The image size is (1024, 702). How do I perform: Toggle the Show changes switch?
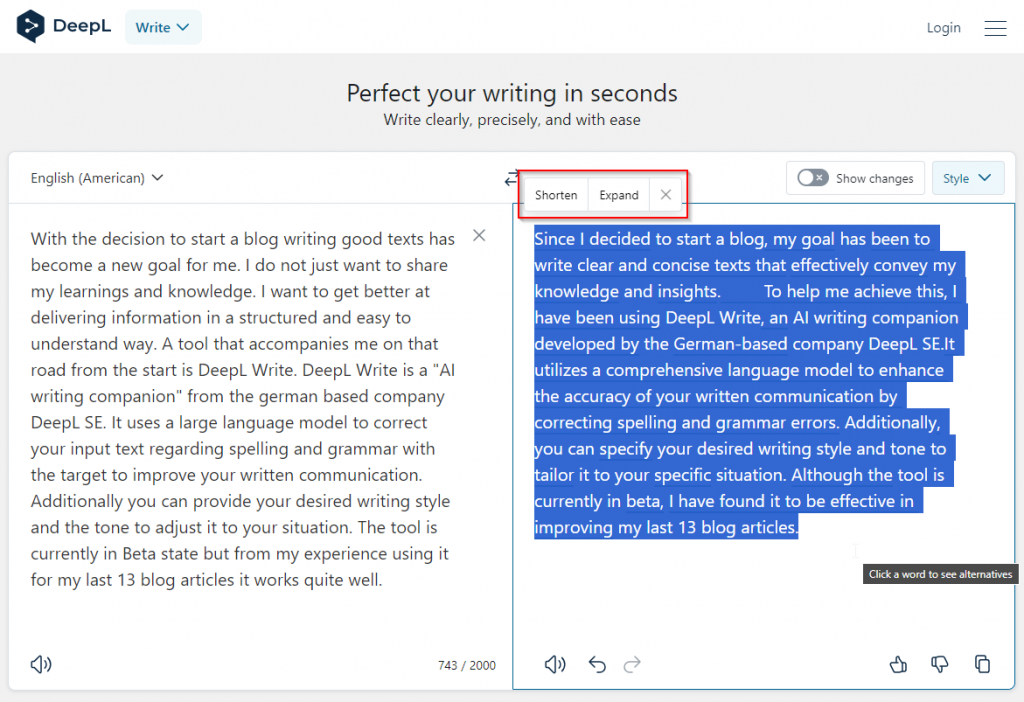click(812, 178)
